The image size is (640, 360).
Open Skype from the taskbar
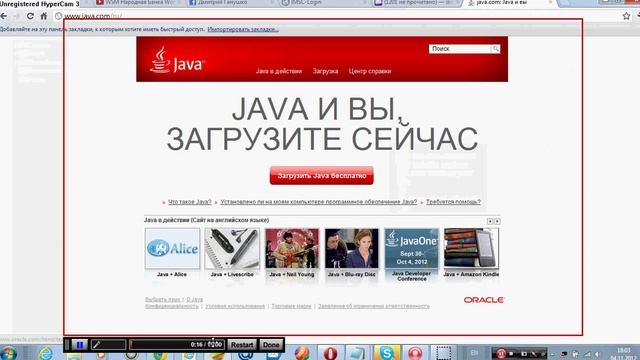coord(386,353)
